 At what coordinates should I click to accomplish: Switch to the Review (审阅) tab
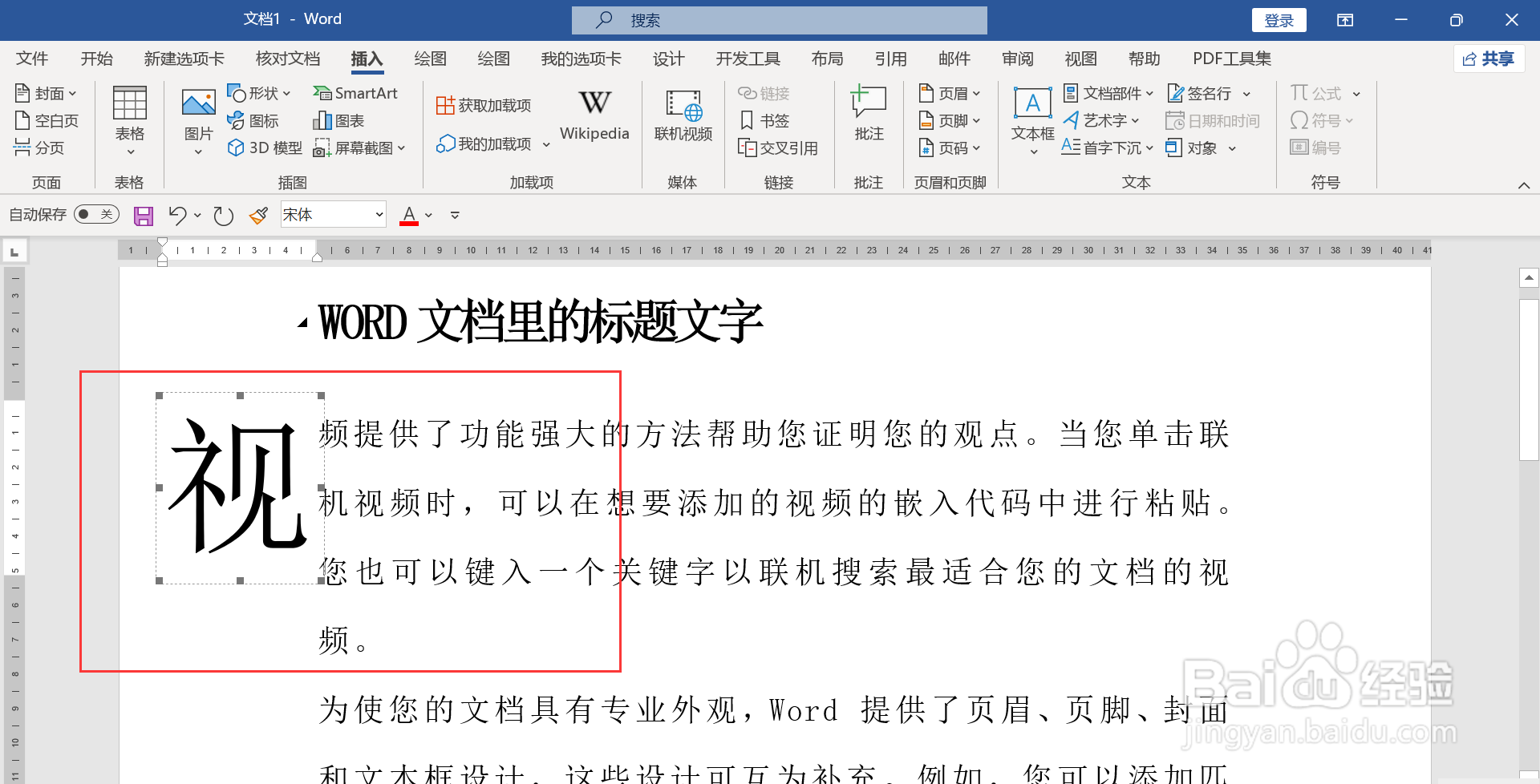(x=1017, y=59)
